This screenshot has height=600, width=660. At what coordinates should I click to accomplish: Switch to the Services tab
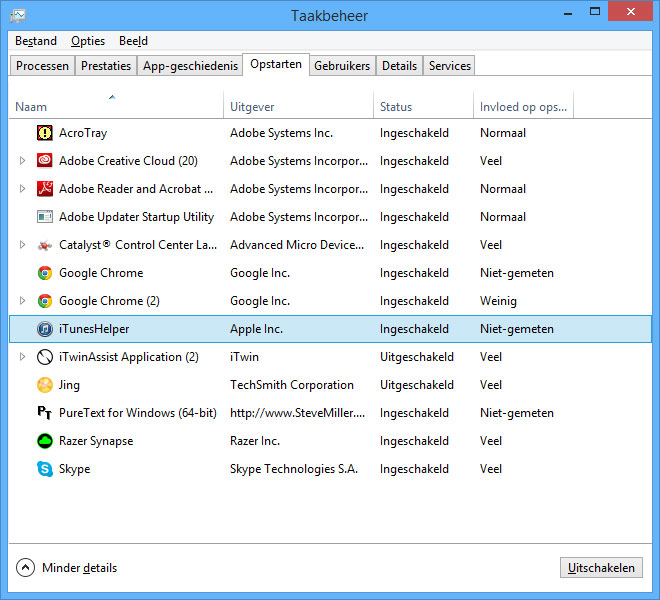[x=450, y=66]
